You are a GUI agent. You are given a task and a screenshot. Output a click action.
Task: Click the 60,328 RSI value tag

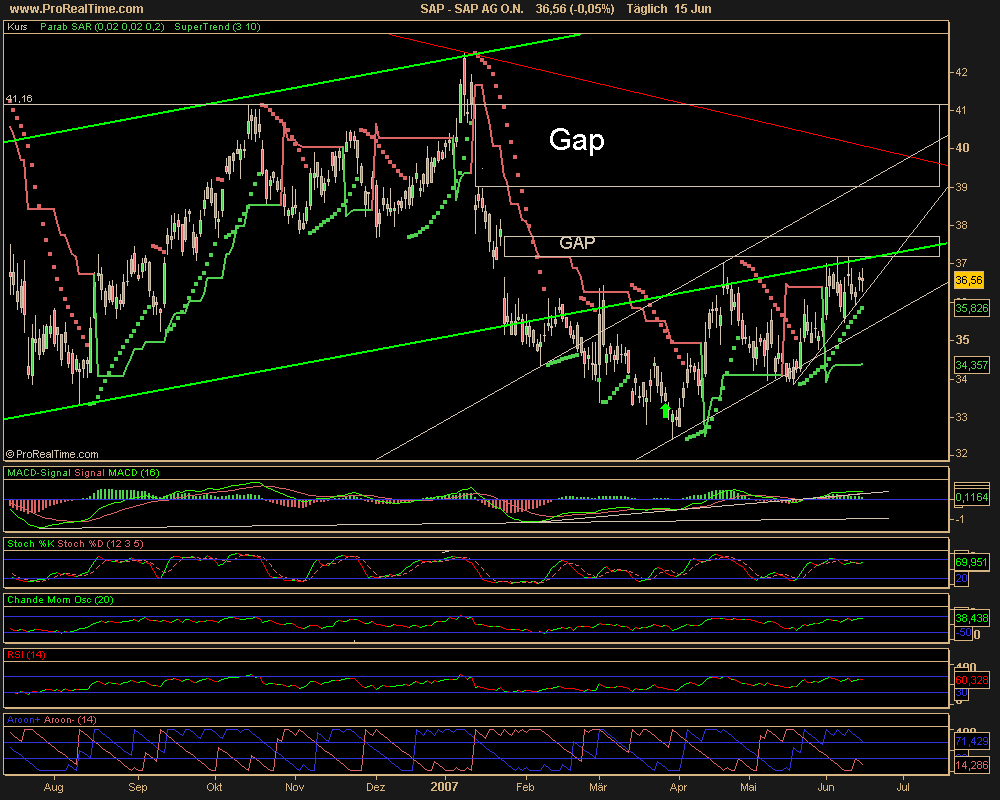971,680
